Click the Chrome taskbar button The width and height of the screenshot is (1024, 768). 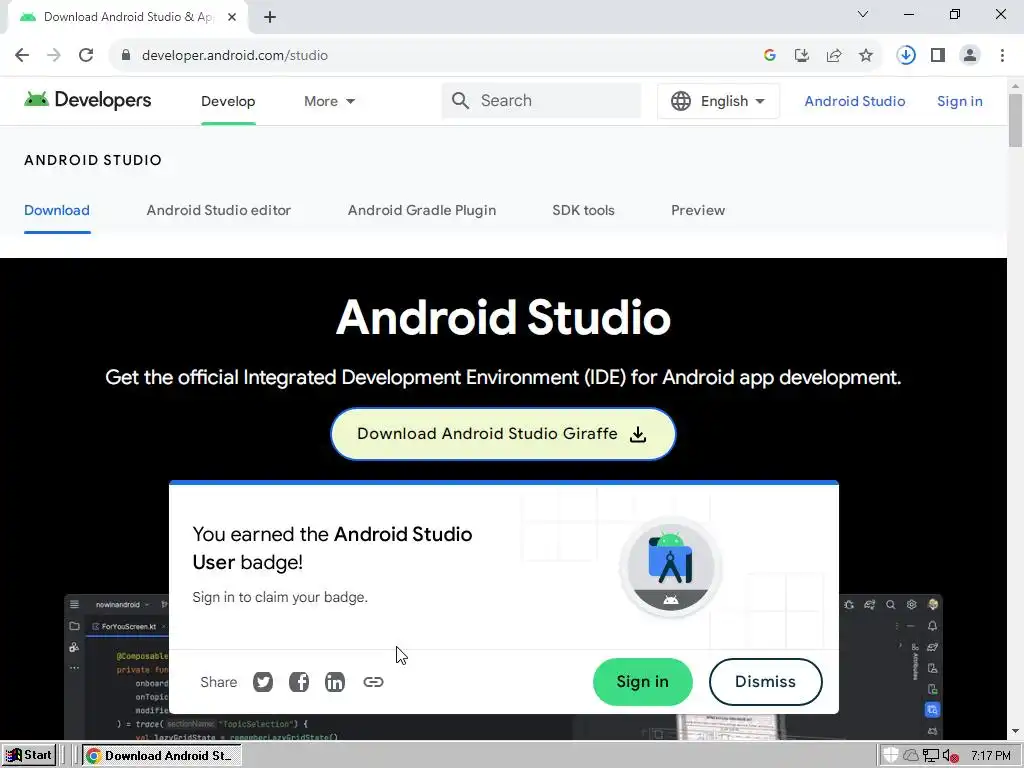pyautogui.click(x=161, y=756)
